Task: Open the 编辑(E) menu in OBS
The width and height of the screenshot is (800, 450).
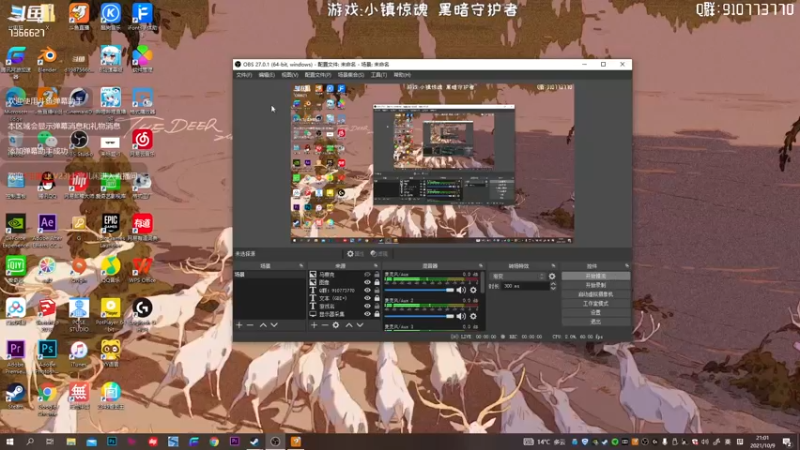Action: coord(266,75)
